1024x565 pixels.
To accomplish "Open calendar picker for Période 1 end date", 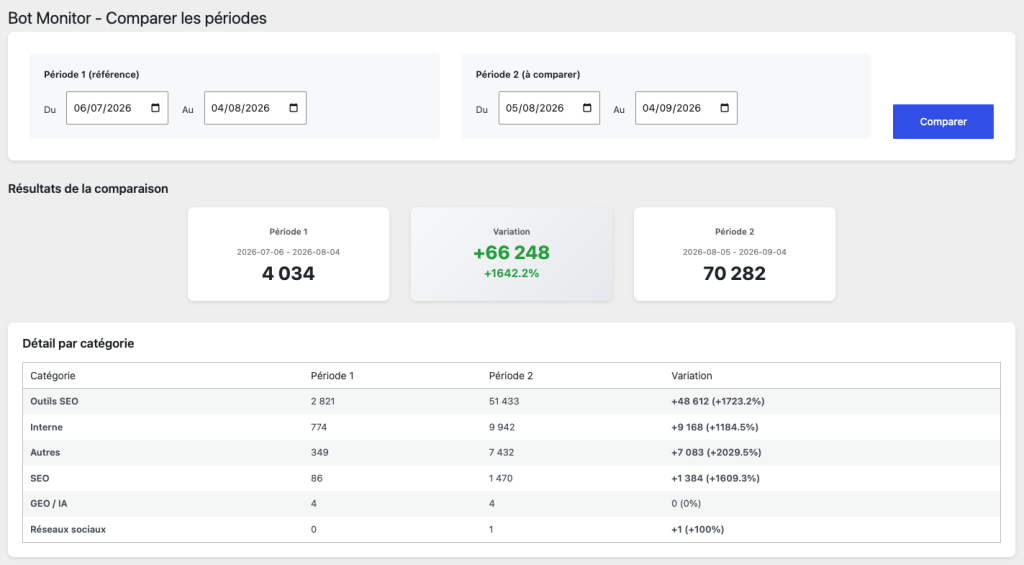I will tap(293, 108).
